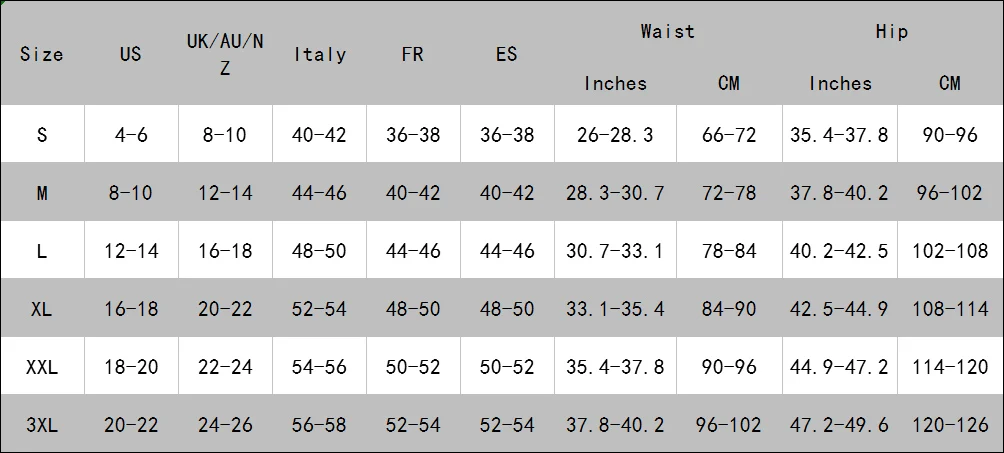Click the XXL size row label

pos(42,367)
